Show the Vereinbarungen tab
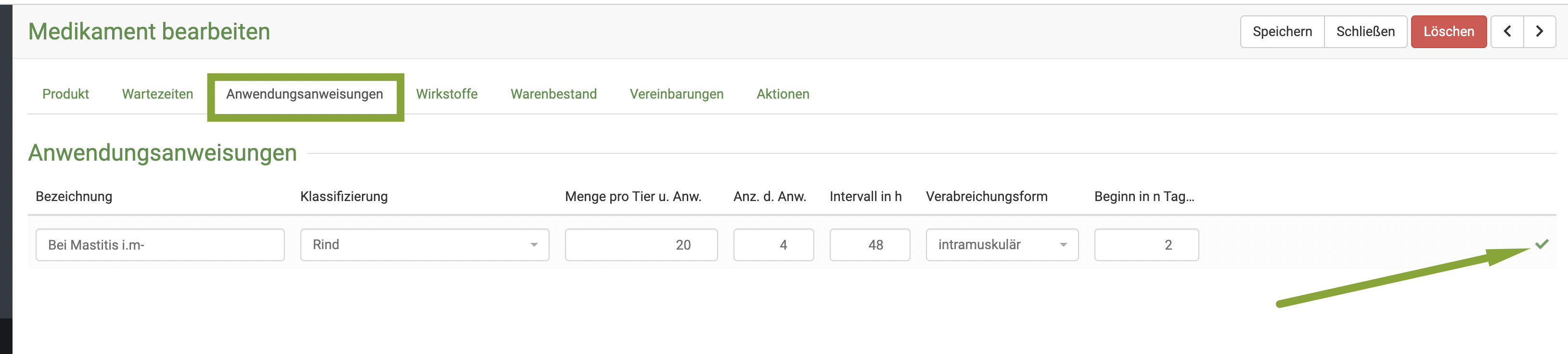This screenshot has width=1568, height=354. [676, 94]
